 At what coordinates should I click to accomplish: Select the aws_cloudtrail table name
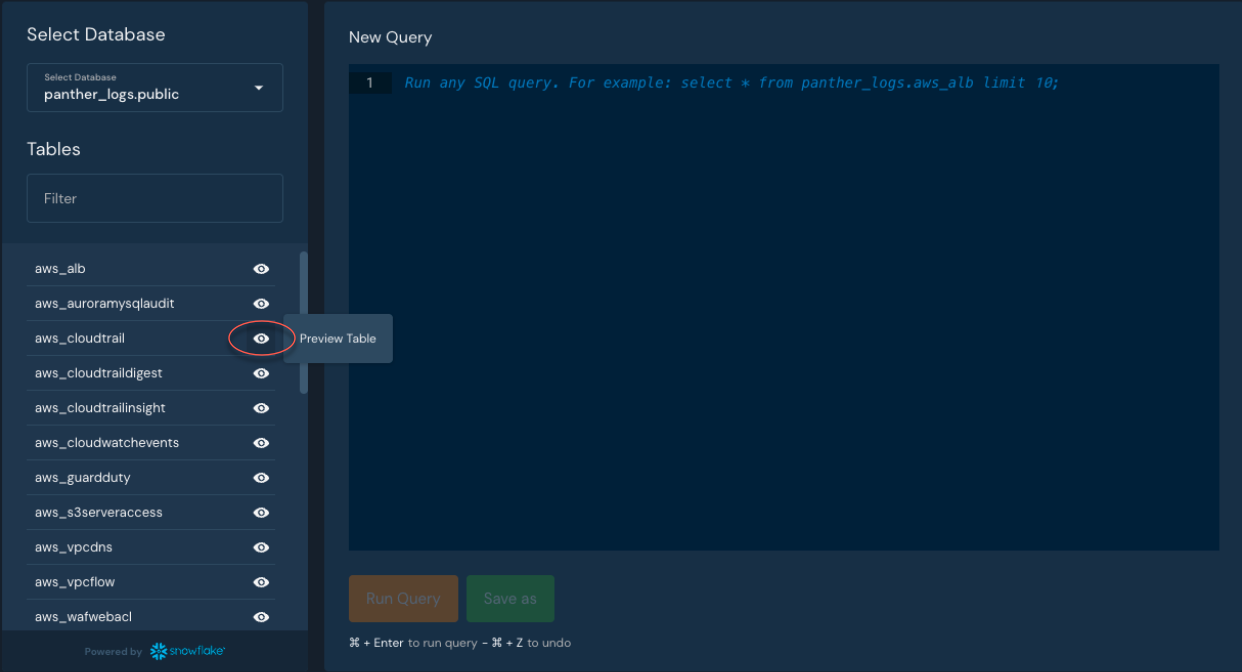tap(80, 339)
